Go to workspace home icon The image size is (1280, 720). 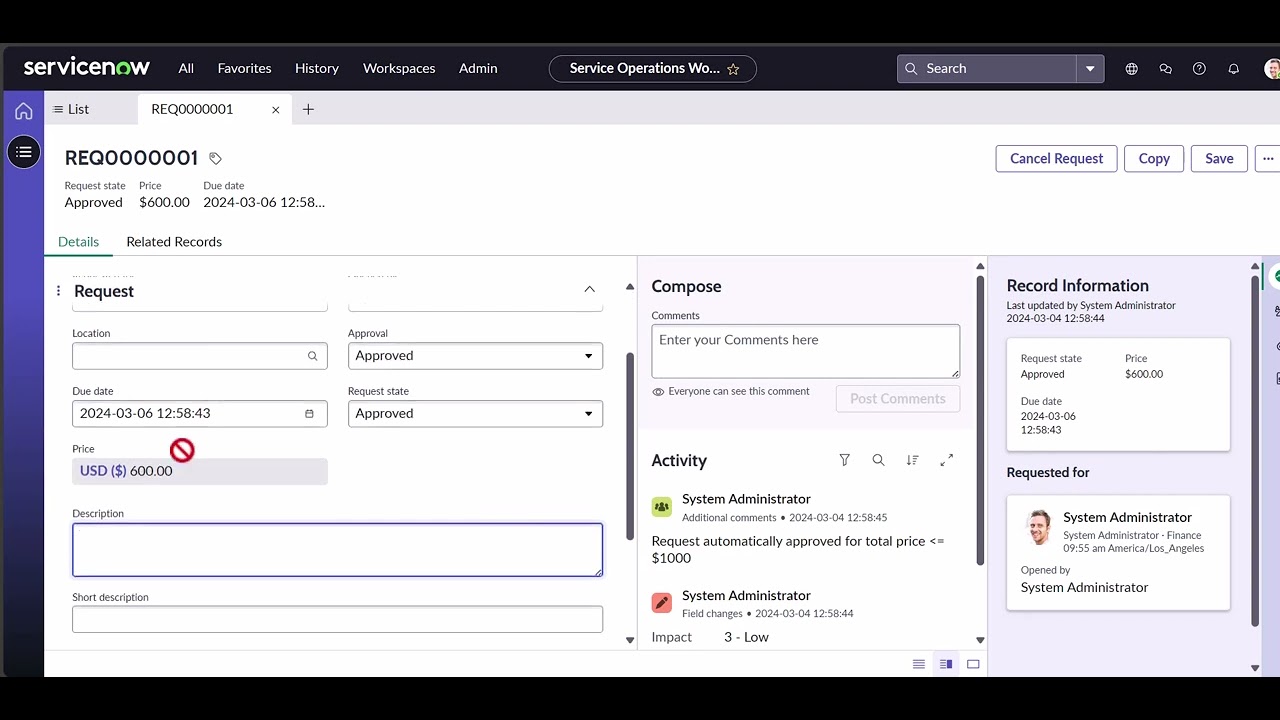pyautogui.click(x=24, y=111)
